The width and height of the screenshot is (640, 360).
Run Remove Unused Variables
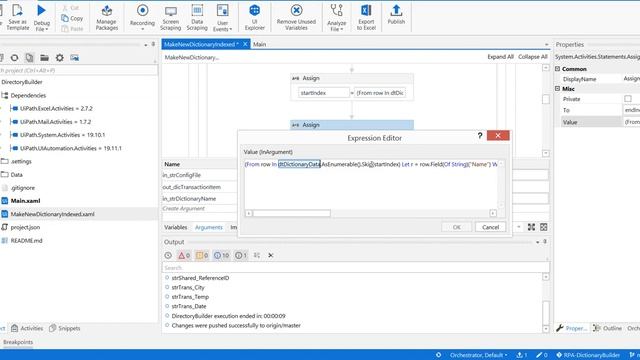[296, 18]
